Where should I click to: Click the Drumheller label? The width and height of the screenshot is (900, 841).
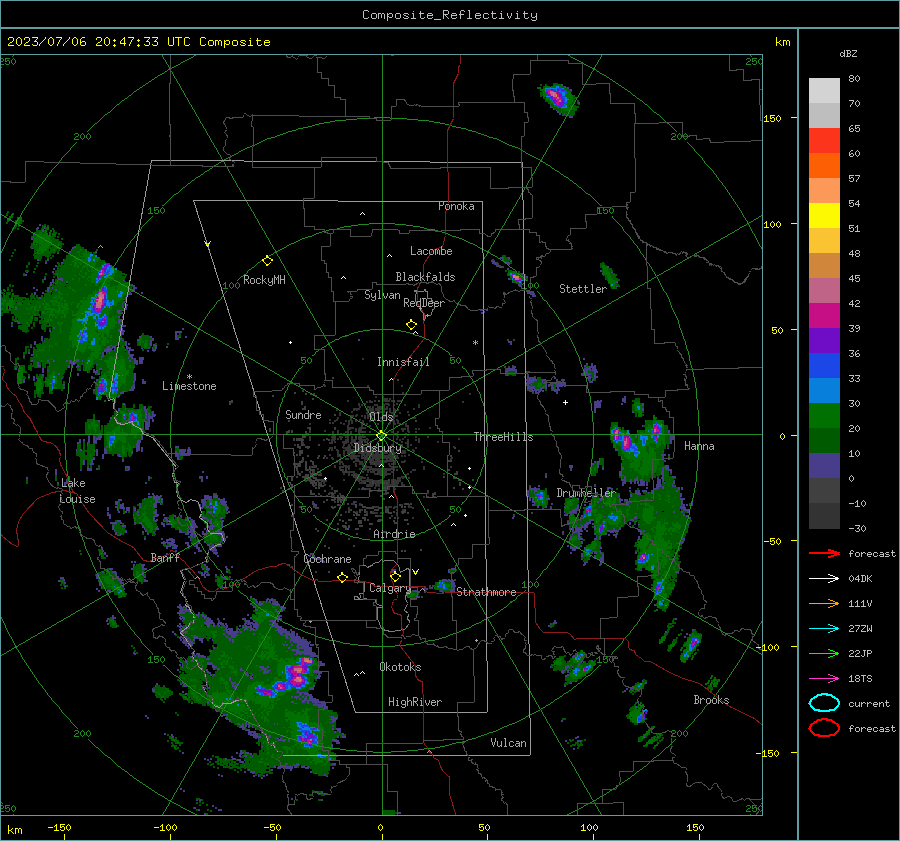pos(586,493)
